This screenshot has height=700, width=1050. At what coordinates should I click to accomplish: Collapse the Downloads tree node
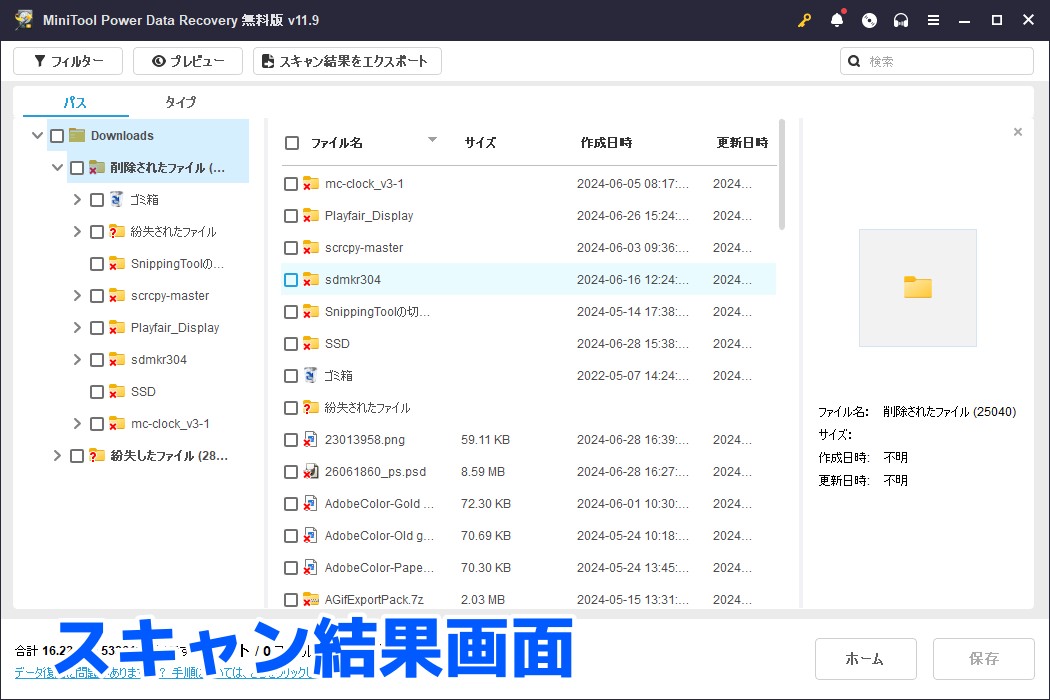coord(38,135)
